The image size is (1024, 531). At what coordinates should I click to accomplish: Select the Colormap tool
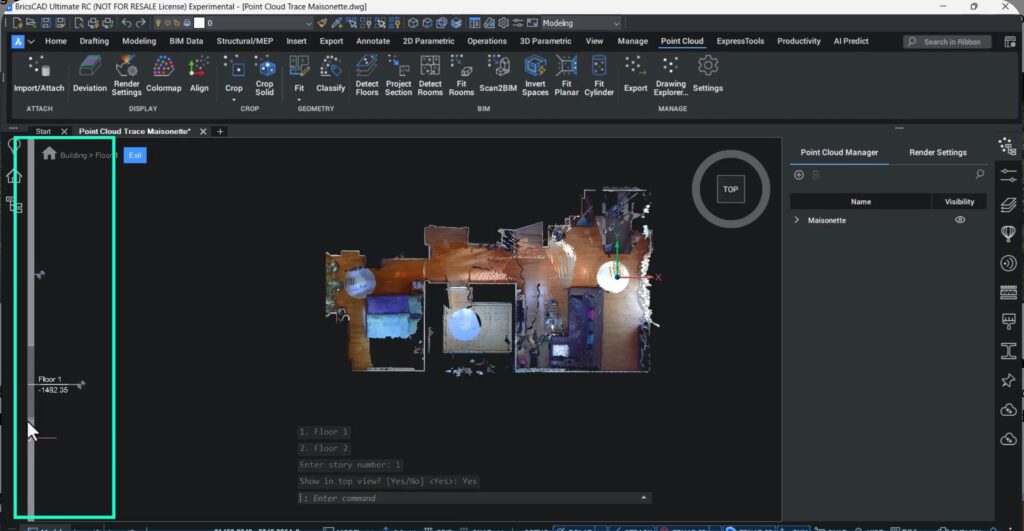pyautogui.click(x=163, y=74)
